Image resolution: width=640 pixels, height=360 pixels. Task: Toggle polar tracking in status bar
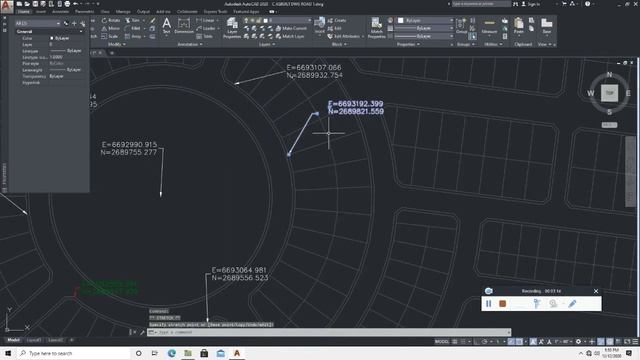[485, 342]
